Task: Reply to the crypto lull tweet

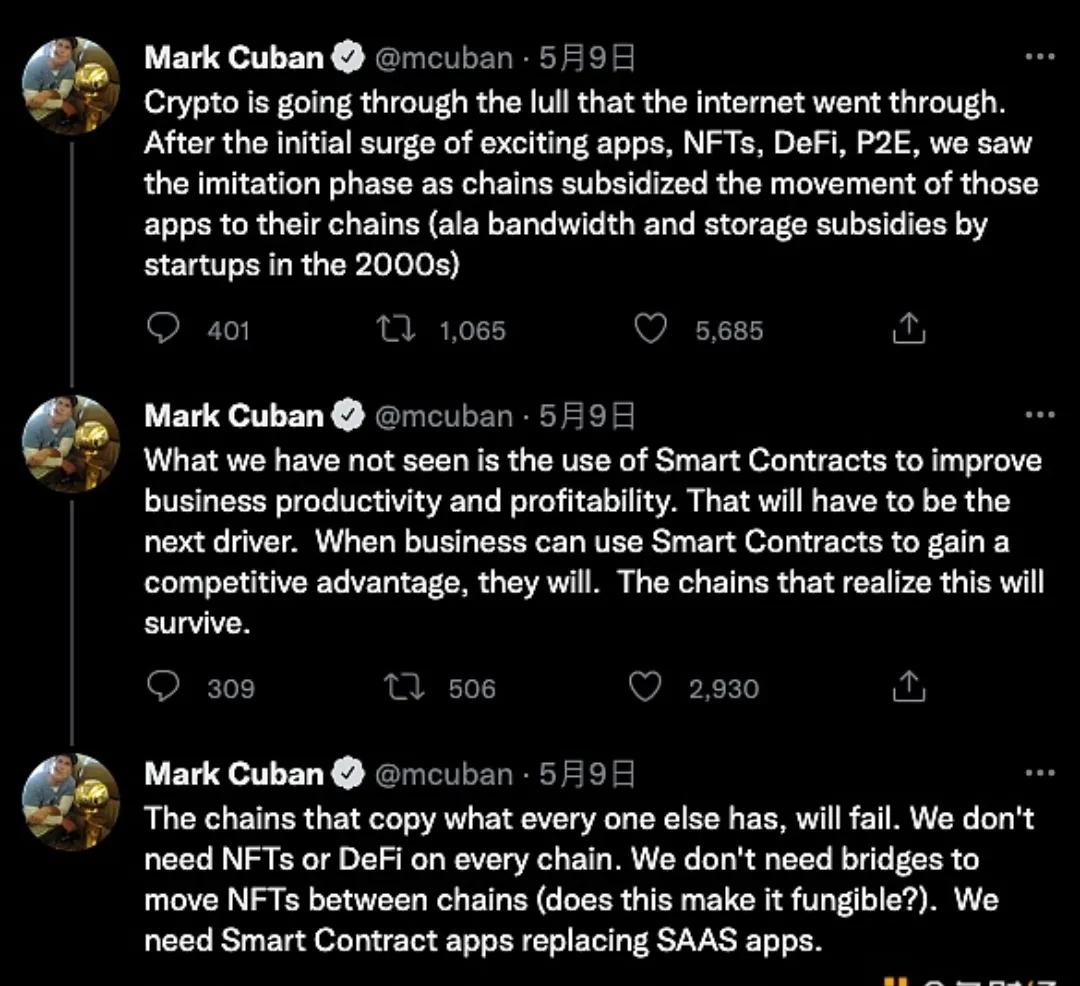Action: click(162, 329)
